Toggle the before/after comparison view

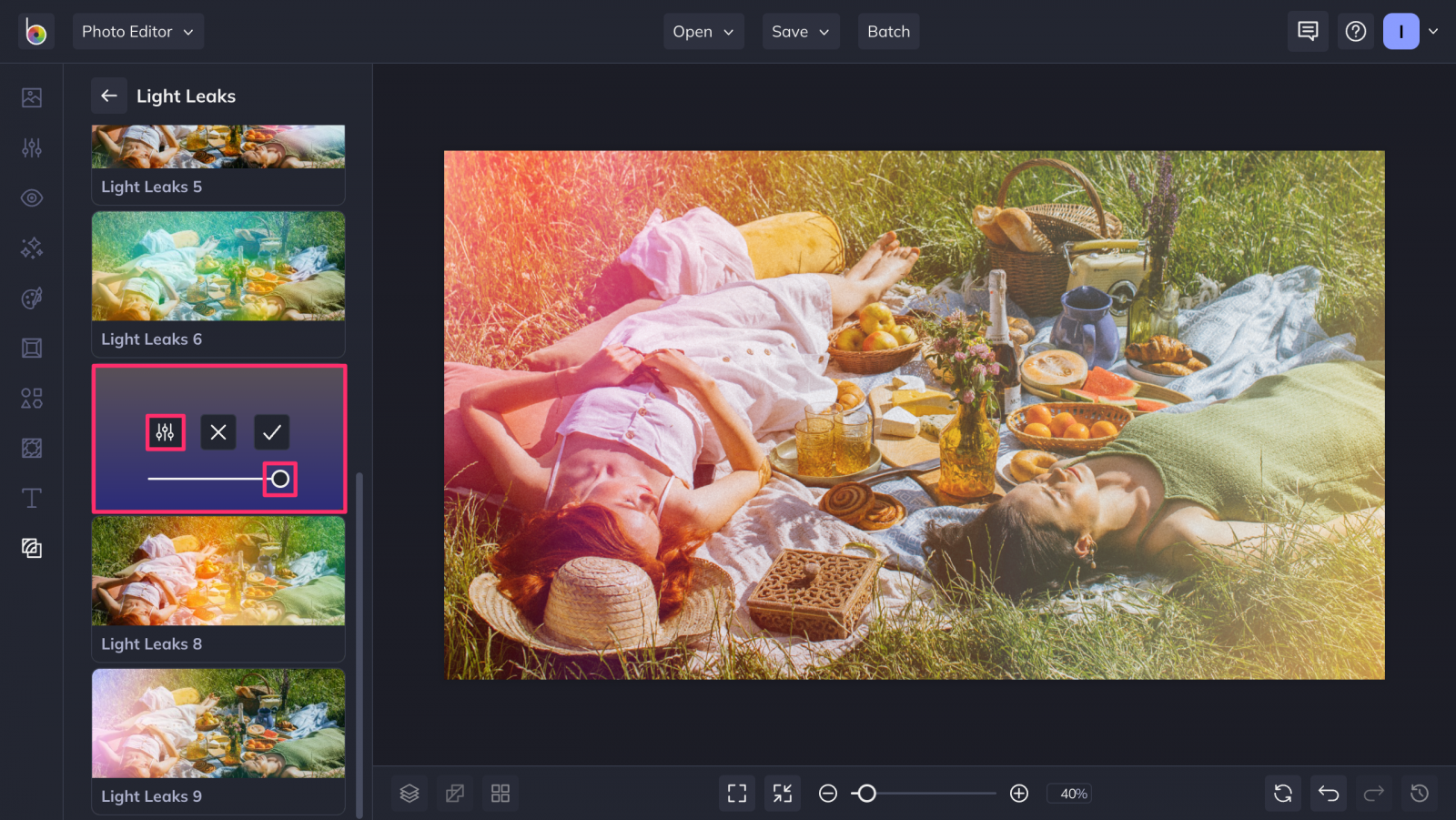(455, 793)
